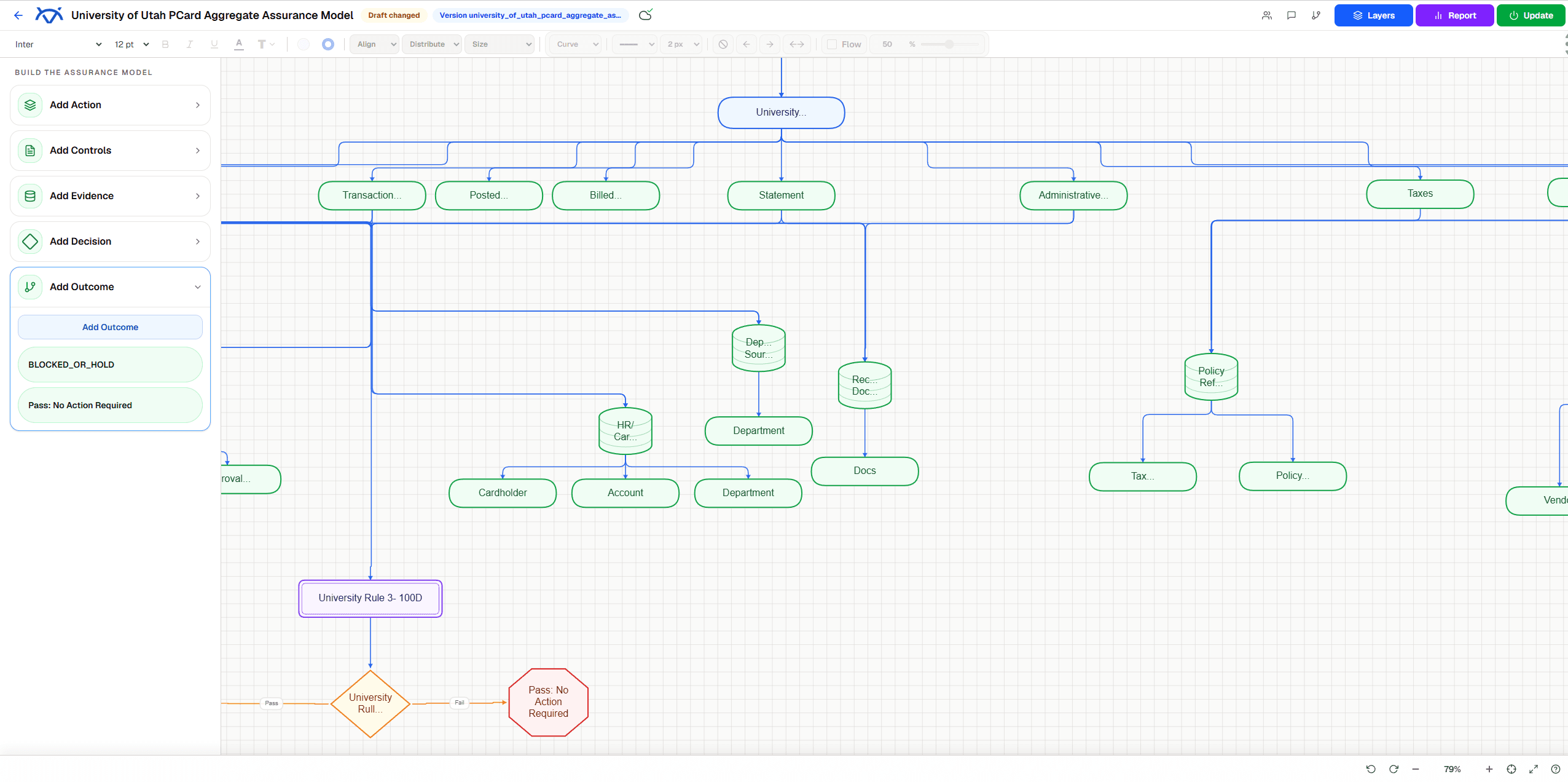Open the collaborators users icon
Screen dimensions: 1568x782
1267,15
